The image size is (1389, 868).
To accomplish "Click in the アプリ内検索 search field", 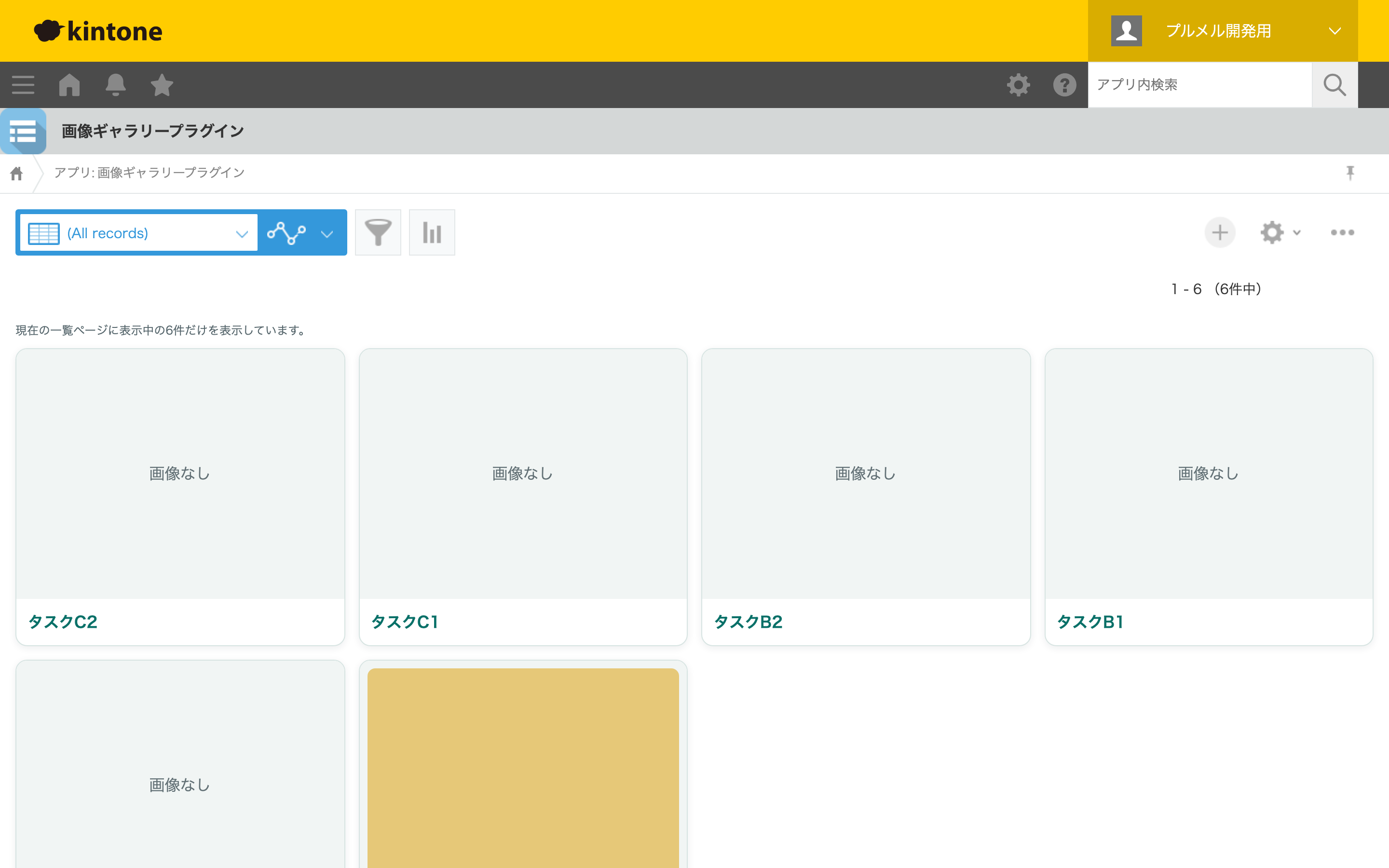I will click(x=1199, y=85).
